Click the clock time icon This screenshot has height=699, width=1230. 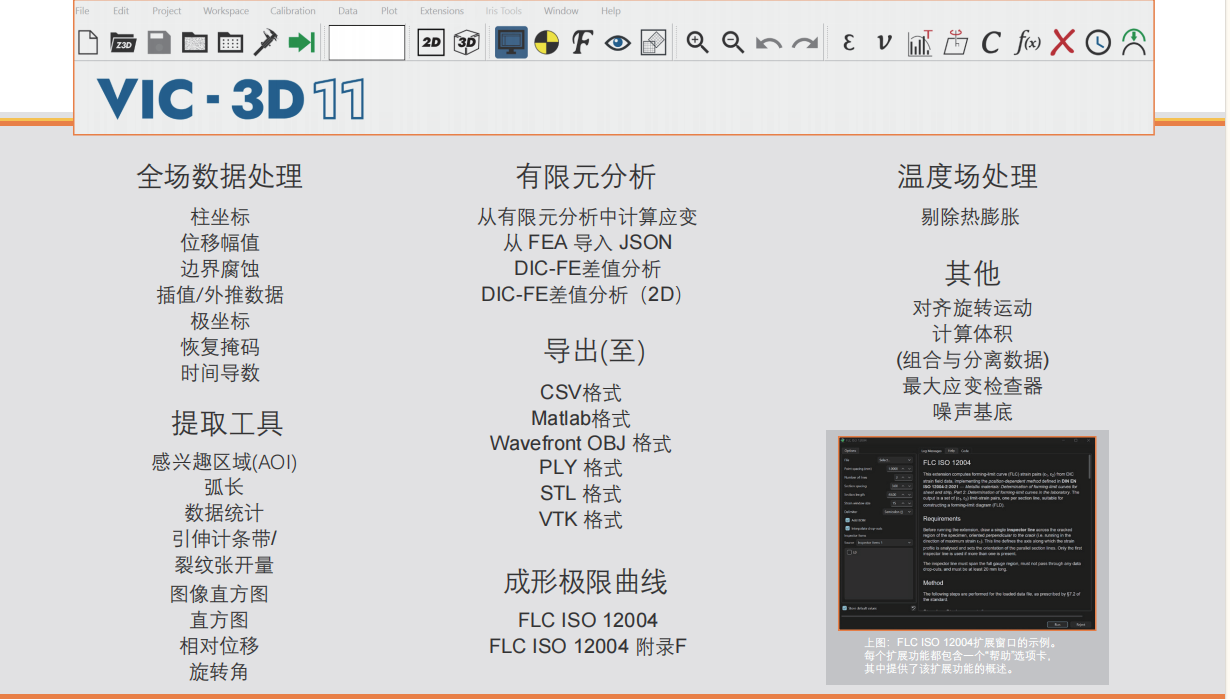point(1098,43)
